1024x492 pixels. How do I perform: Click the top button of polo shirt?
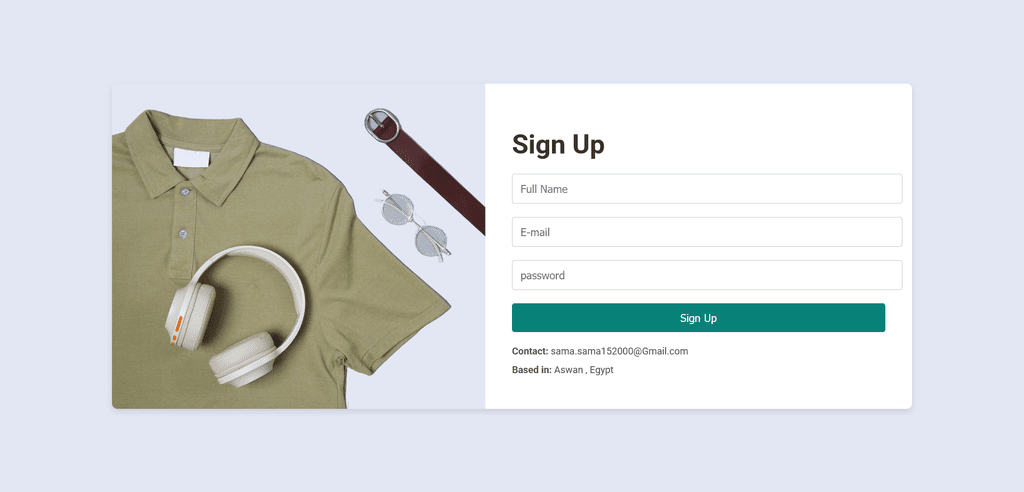[185, 191]
